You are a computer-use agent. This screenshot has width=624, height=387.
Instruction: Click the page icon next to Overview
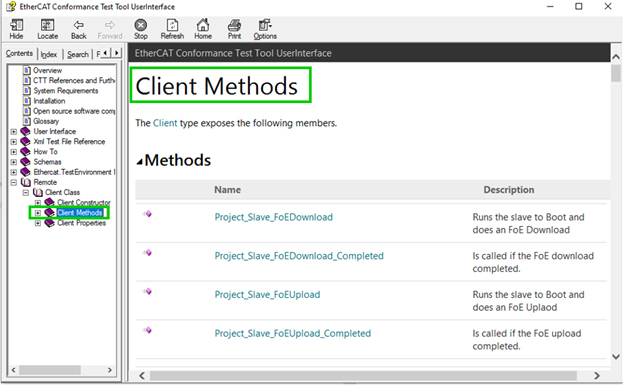(27, 70)
